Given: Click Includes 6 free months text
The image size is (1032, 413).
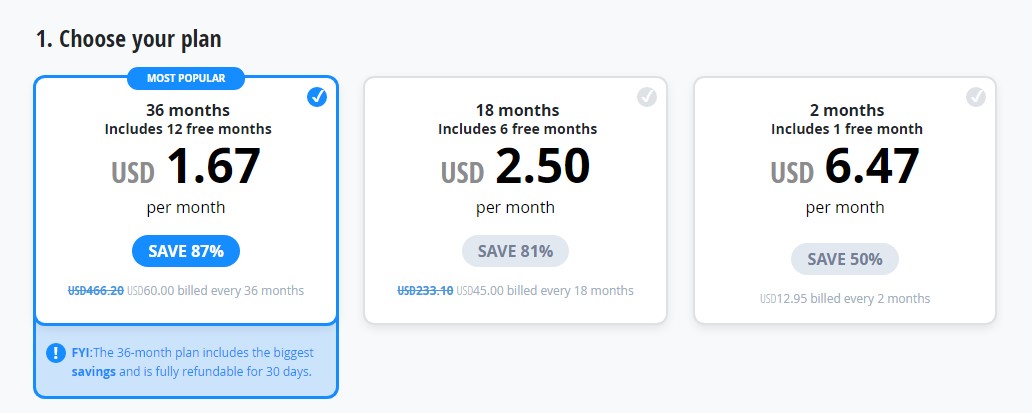Looking at the screenshot, I should tap(517, 129).
